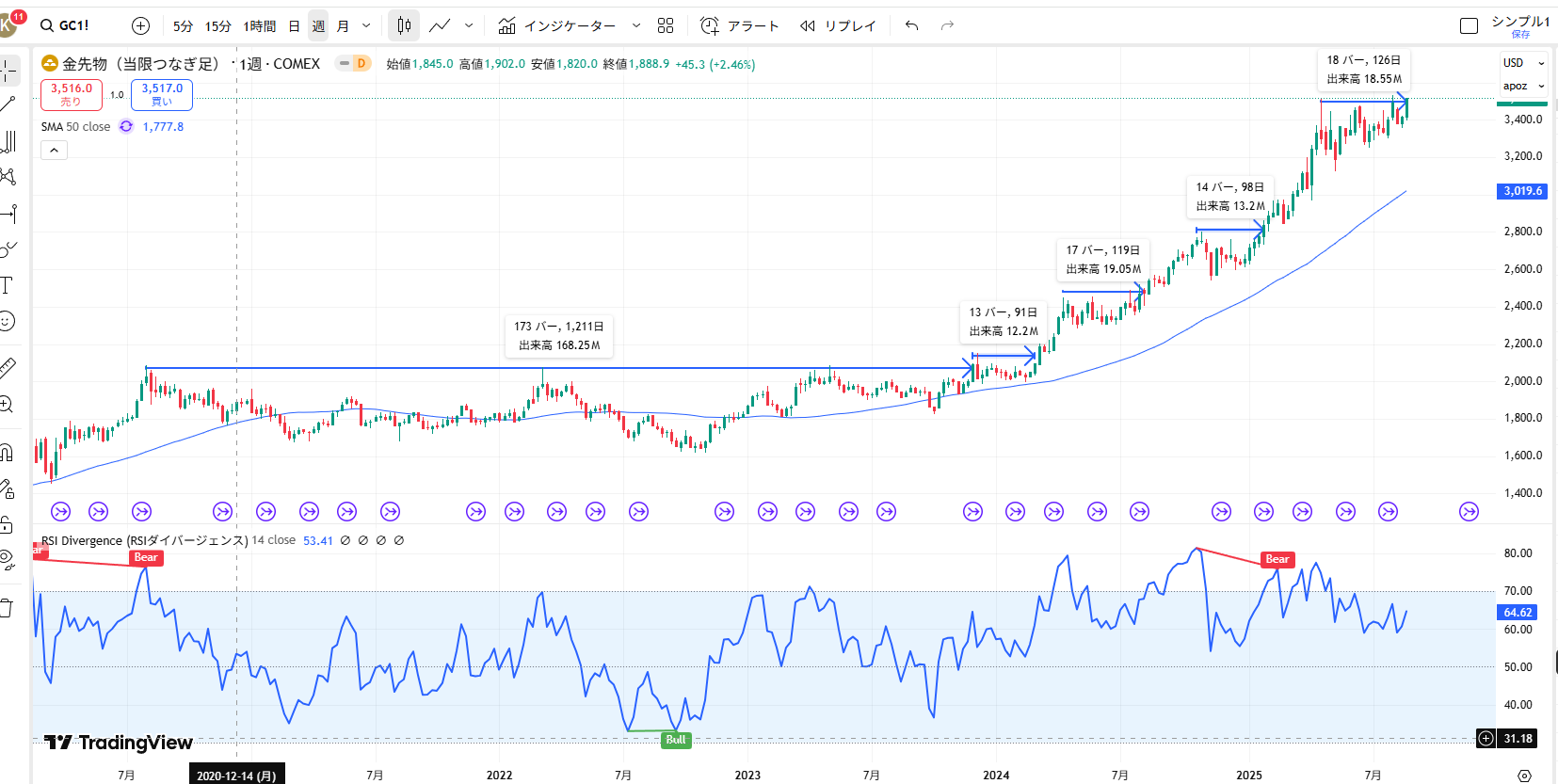Click the 3,516.0 売り sell button

tap(72, 94)
